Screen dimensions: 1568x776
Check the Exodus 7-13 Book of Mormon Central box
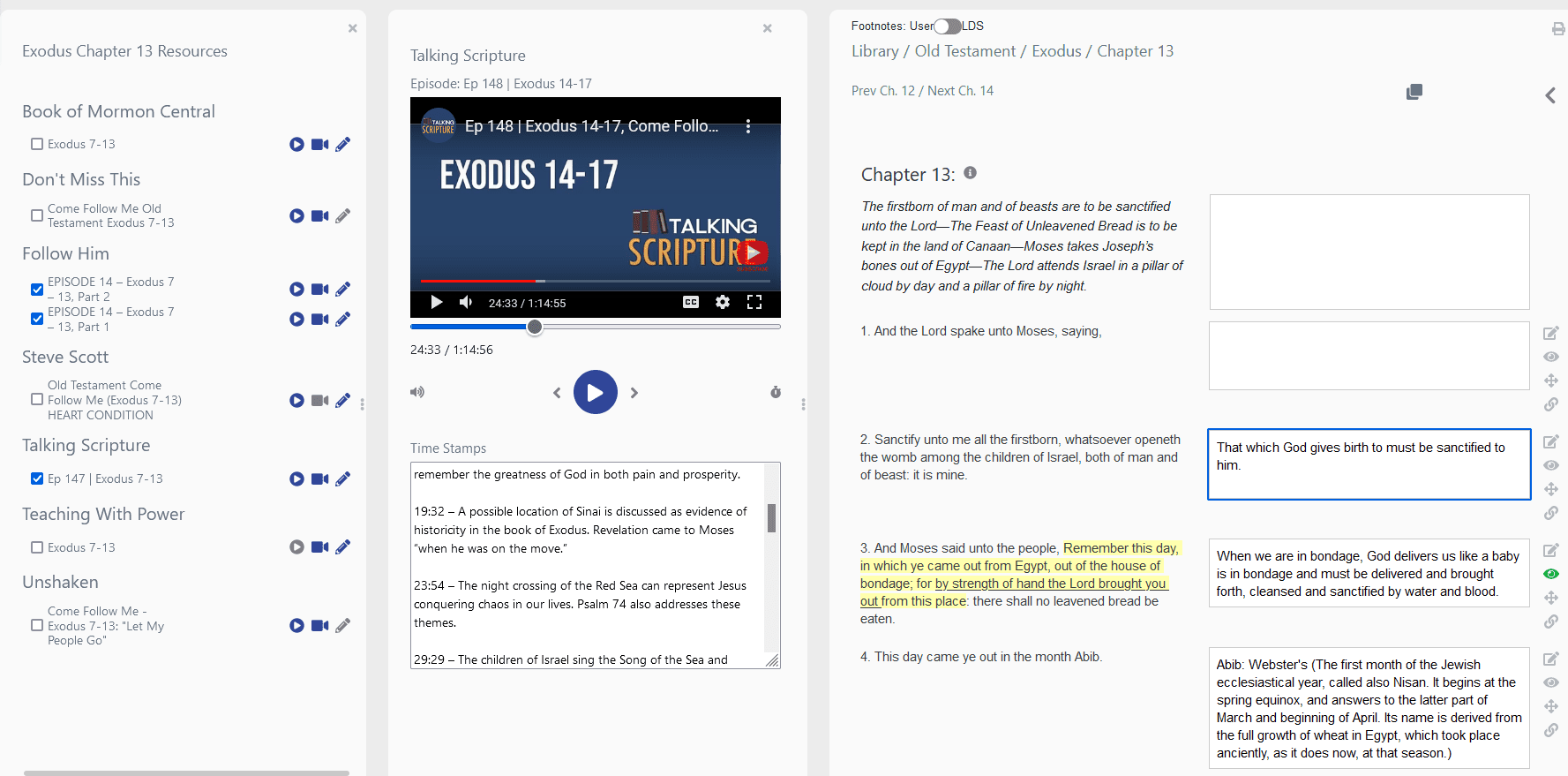37,144
